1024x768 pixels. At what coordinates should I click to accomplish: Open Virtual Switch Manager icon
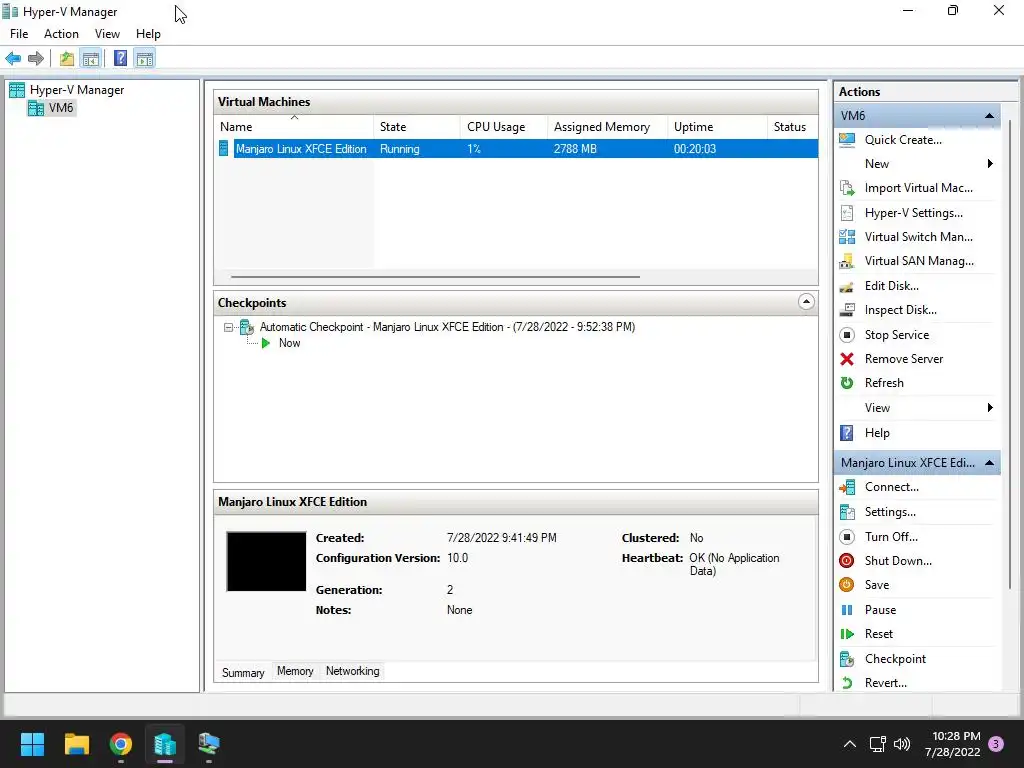pyautogui.click(x=847, y=237)
